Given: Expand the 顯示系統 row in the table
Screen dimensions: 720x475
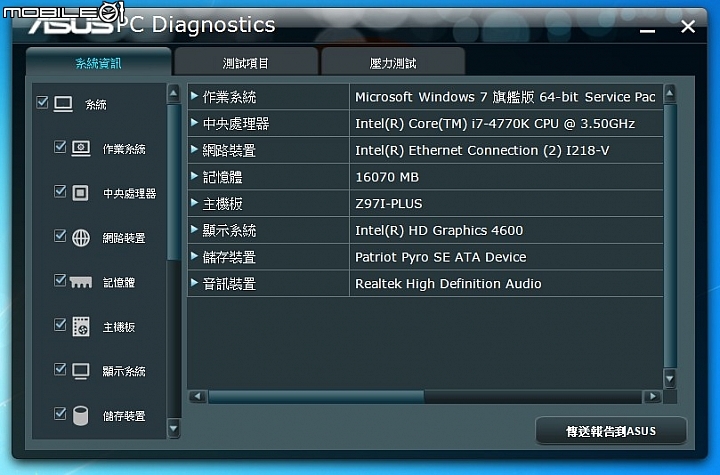Looking at the screenshot, I should pyautogui.click(x=194, y=229).
